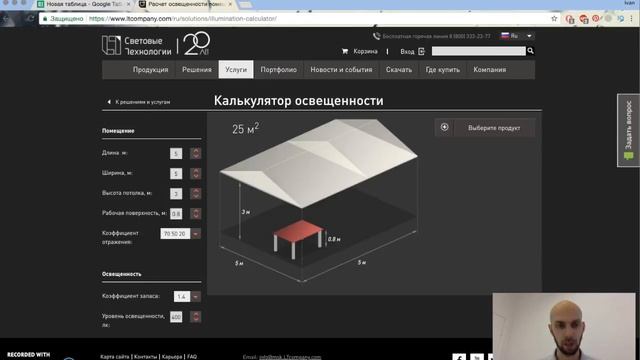Open the browser three-dot menu

pyautogui.click(x=631, y=19)
